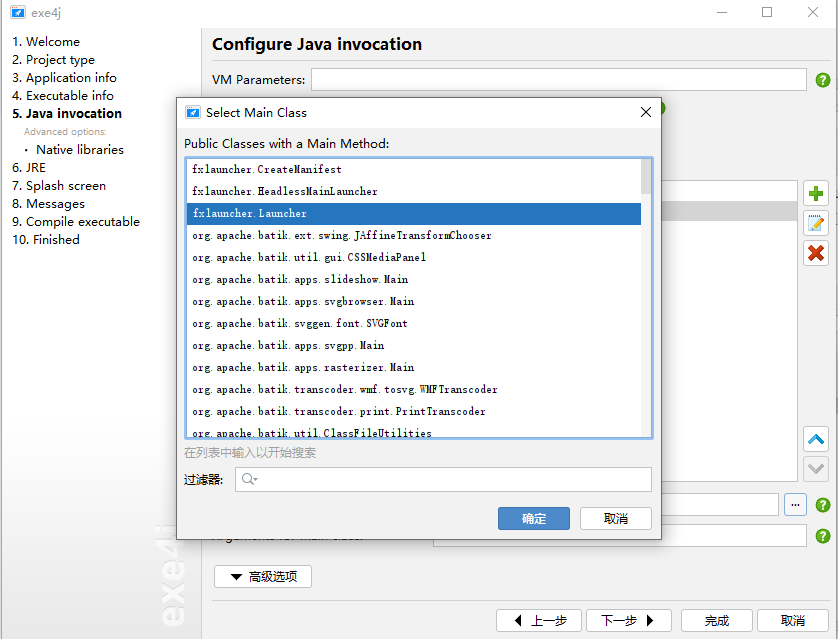Open step 4. Executable info
The image size is (838, 639).
click(63, 96)
